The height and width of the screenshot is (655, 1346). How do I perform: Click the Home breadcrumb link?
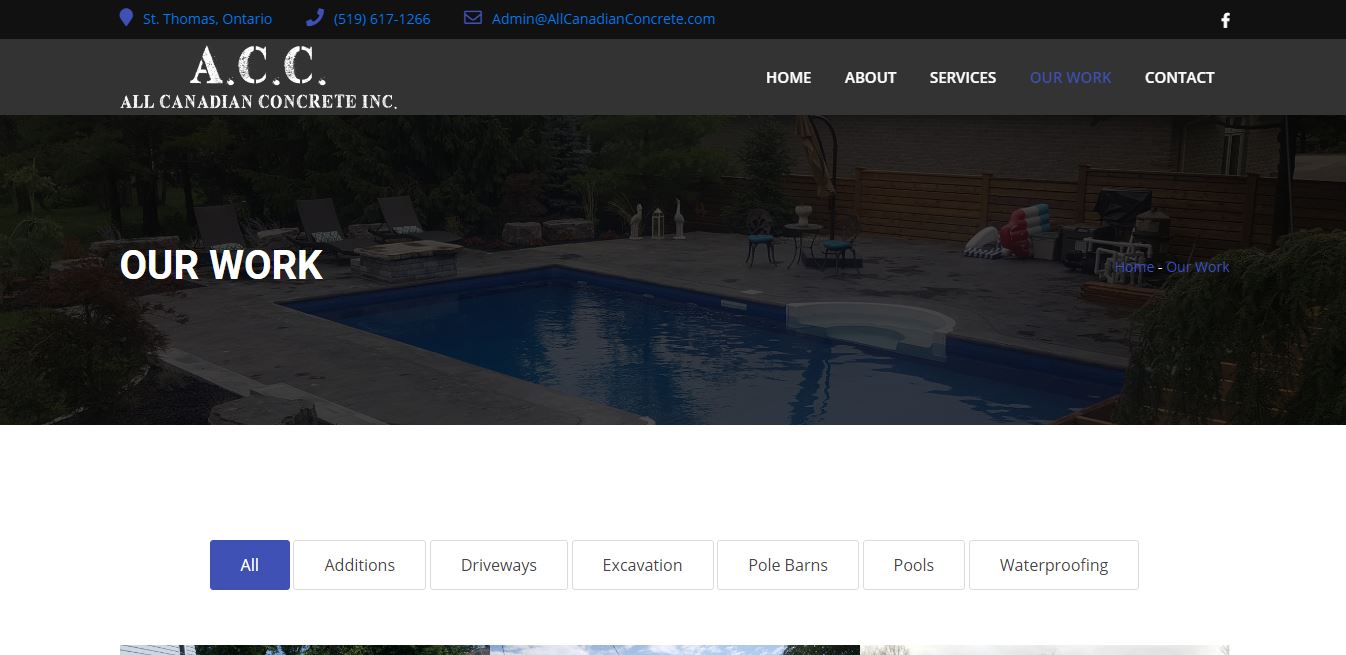click(x=1134, y=267)
